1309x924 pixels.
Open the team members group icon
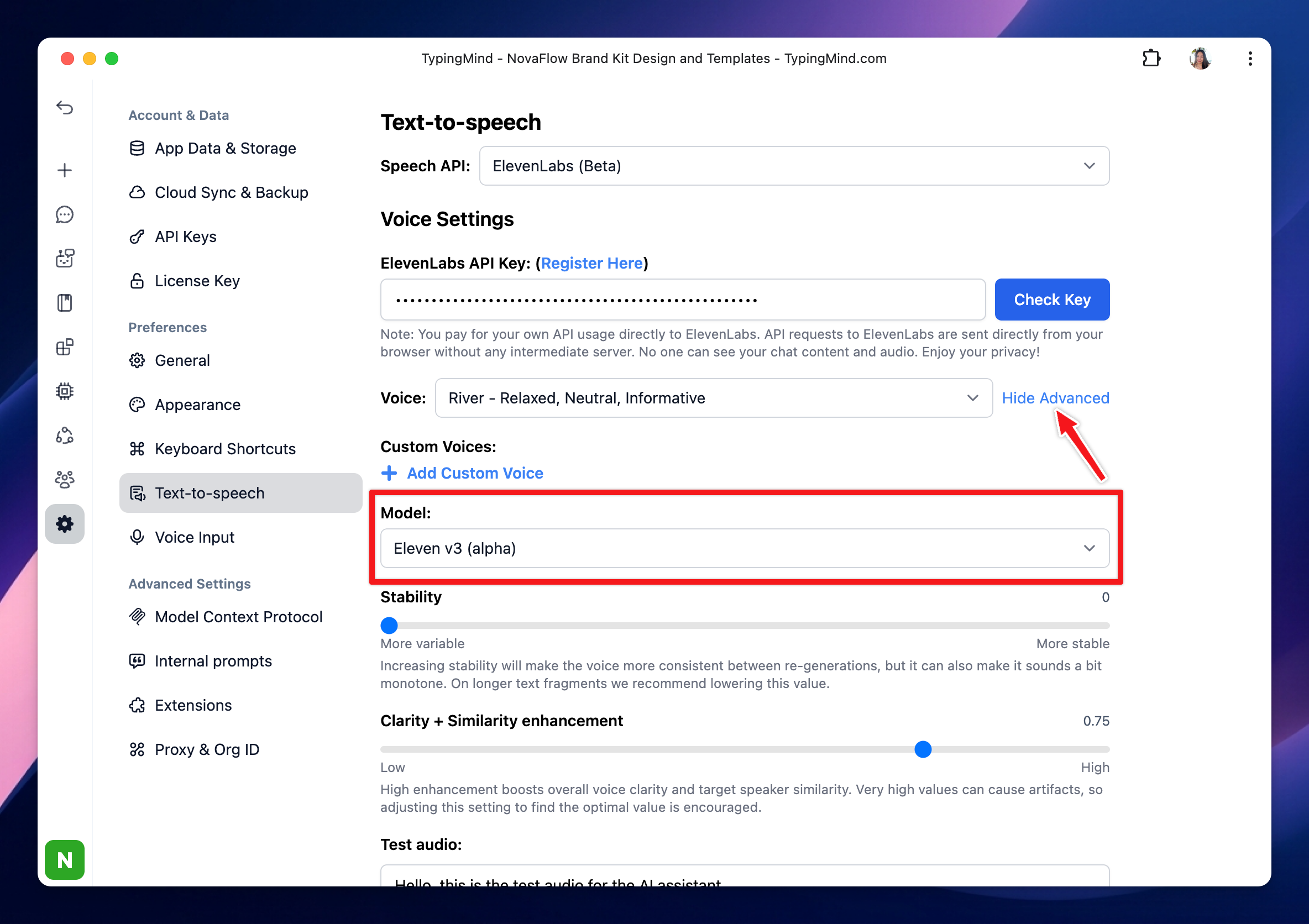pos(65,479)
